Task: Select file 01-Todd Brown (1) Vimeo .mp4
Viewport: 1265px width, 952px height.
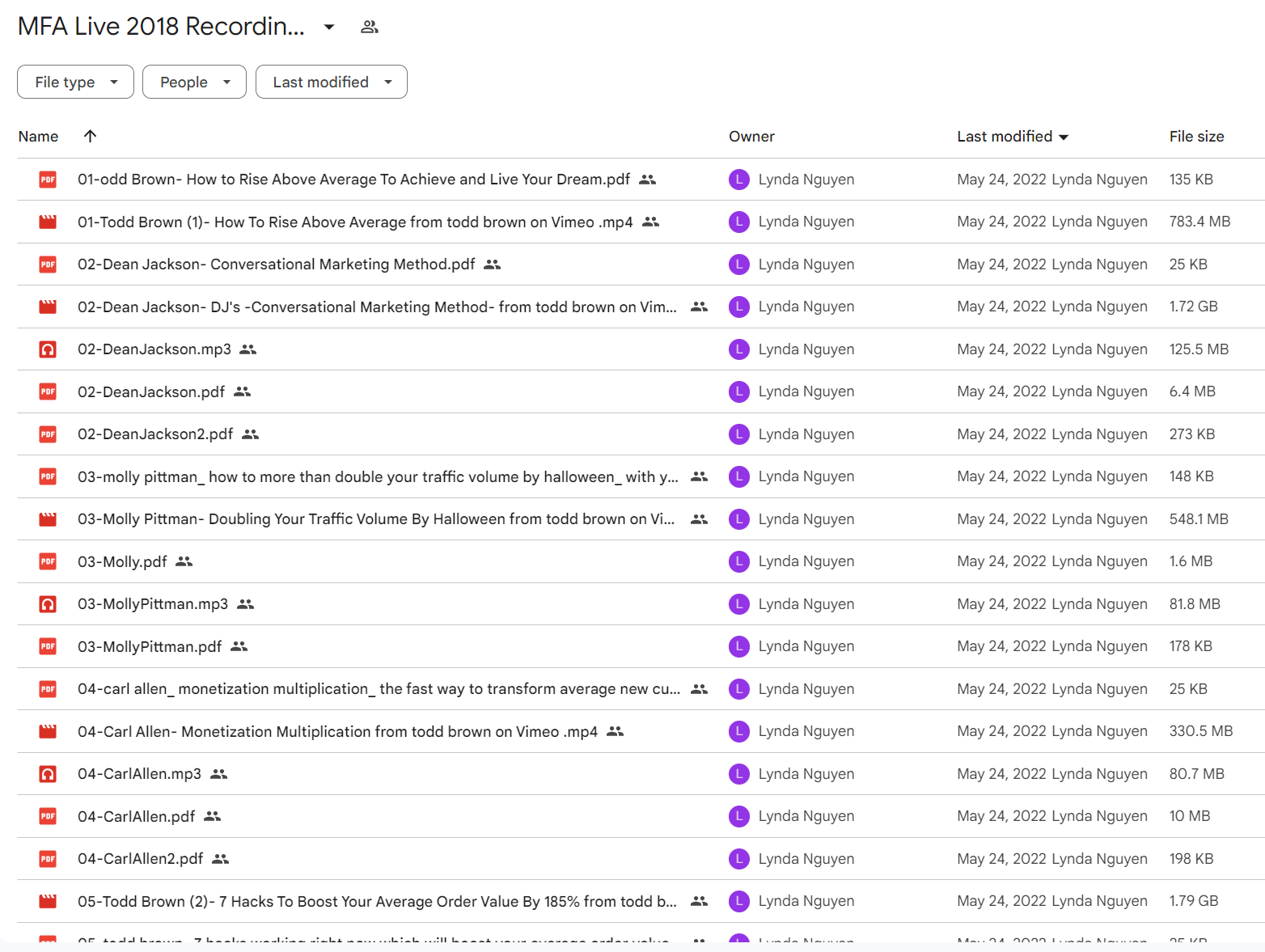Action: (355, 222)
